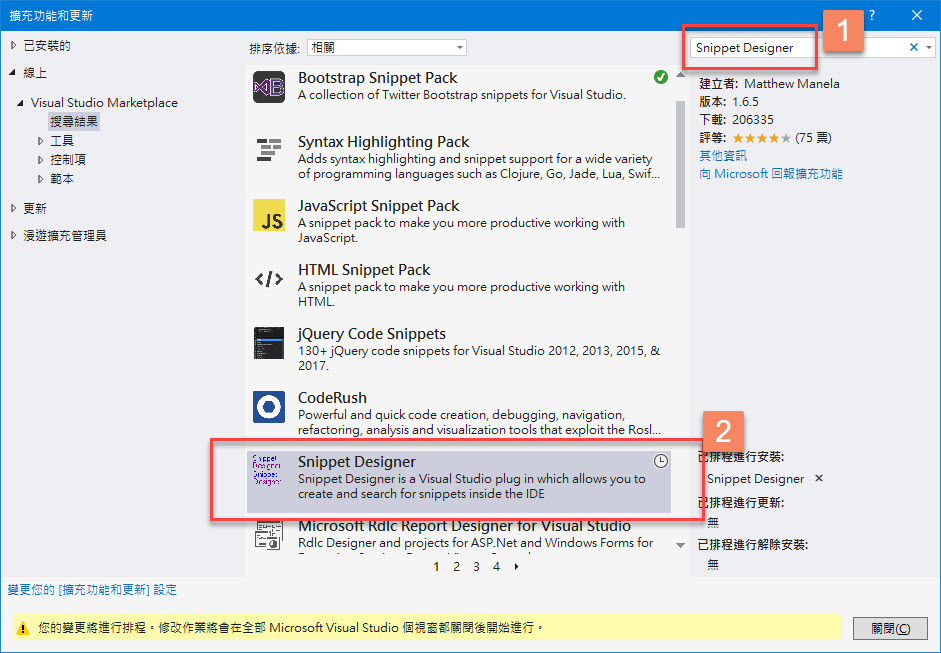
Task: Click the JavaScript Snippet Pack JS icon
Action: tap(269, 215)
